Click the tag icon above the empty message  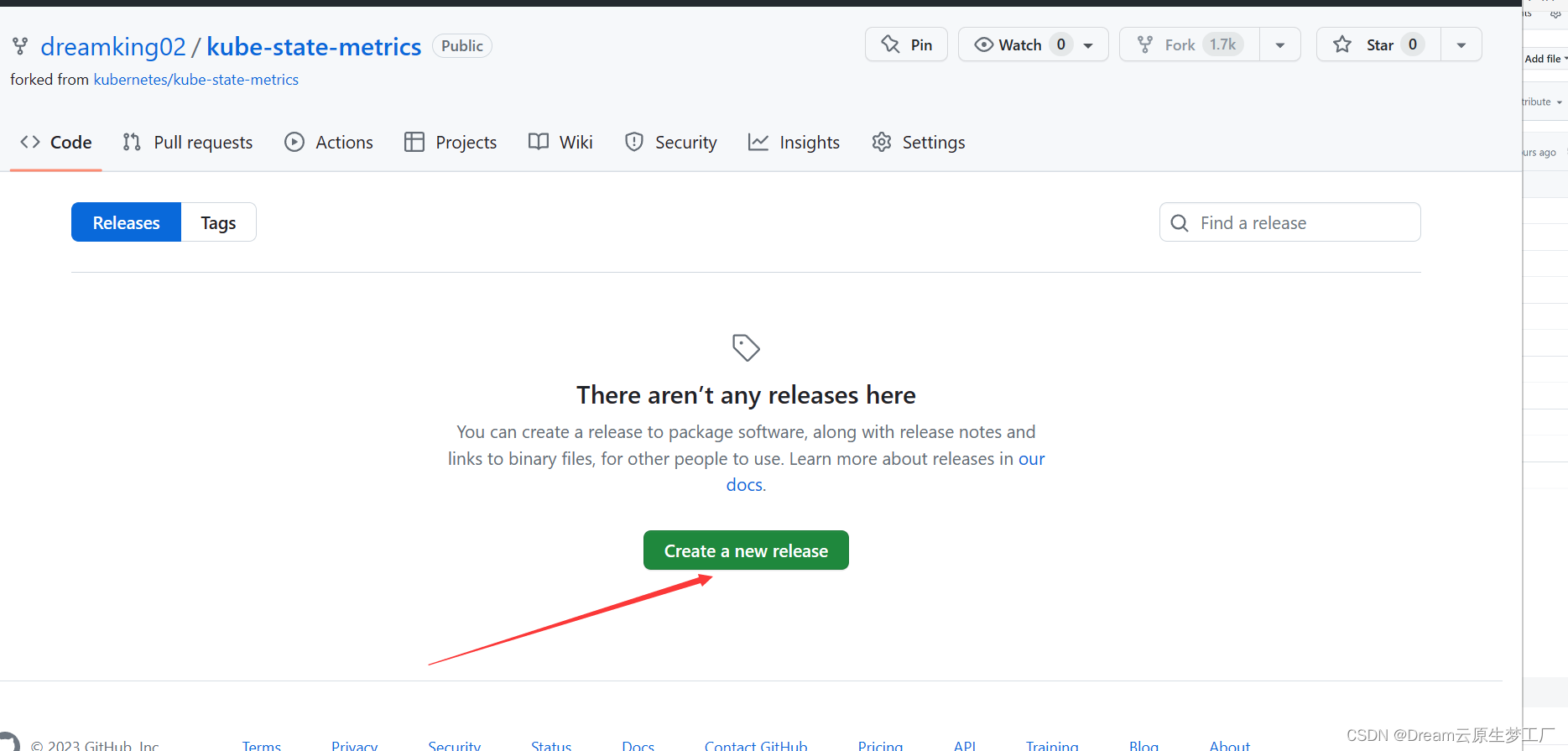pos(746,347)
